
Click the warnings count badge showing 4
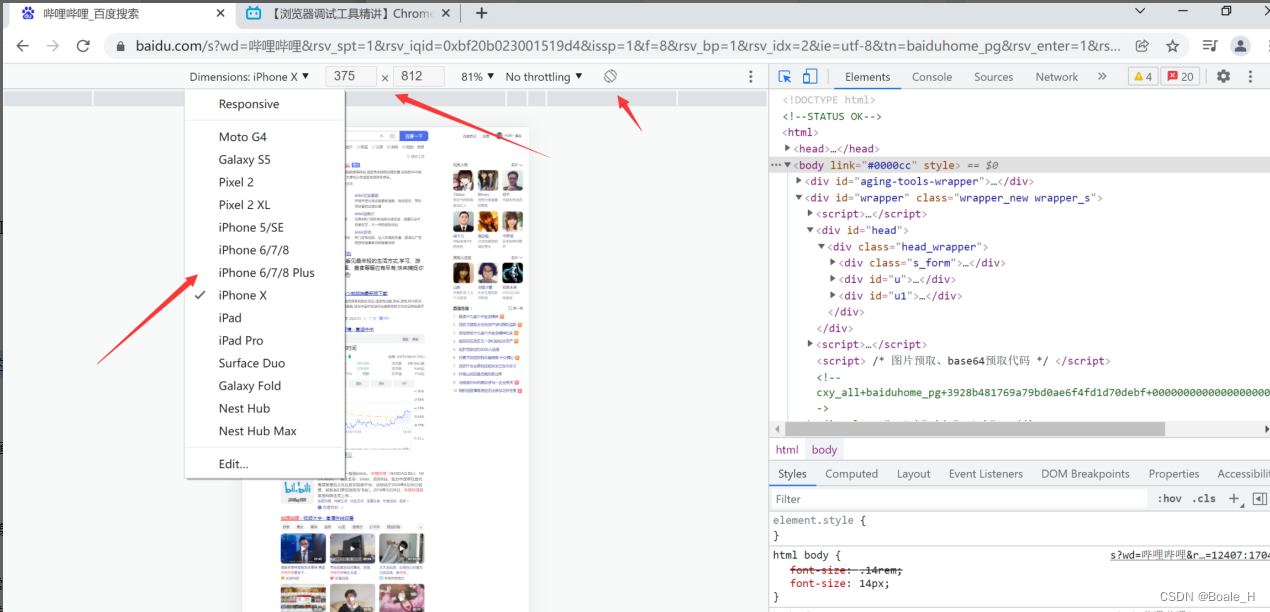coord(1141,77)
